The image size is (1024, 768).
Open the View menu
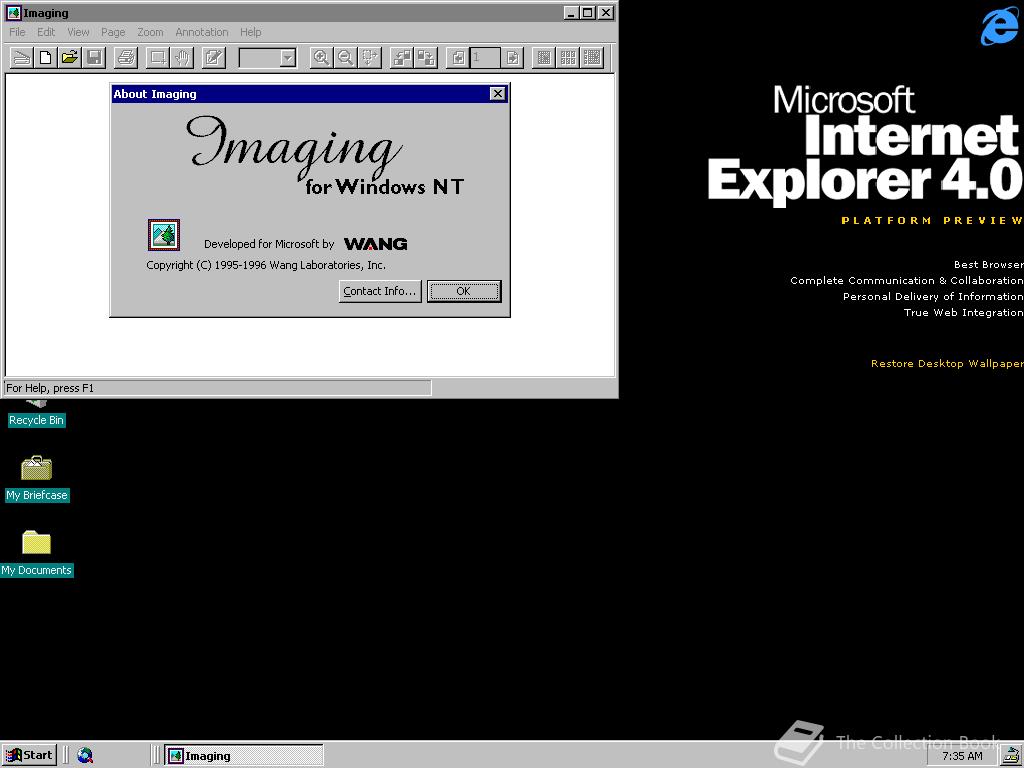78,32
